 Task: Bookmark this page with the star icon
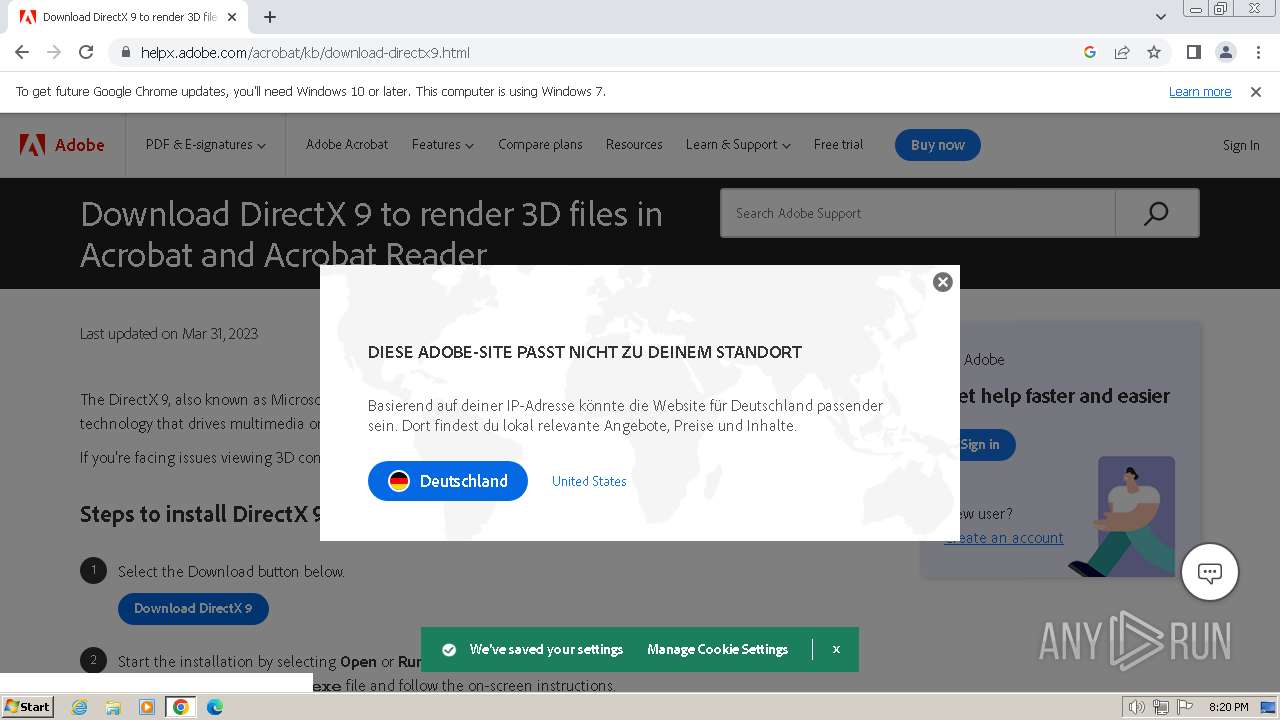(1154, 52)
